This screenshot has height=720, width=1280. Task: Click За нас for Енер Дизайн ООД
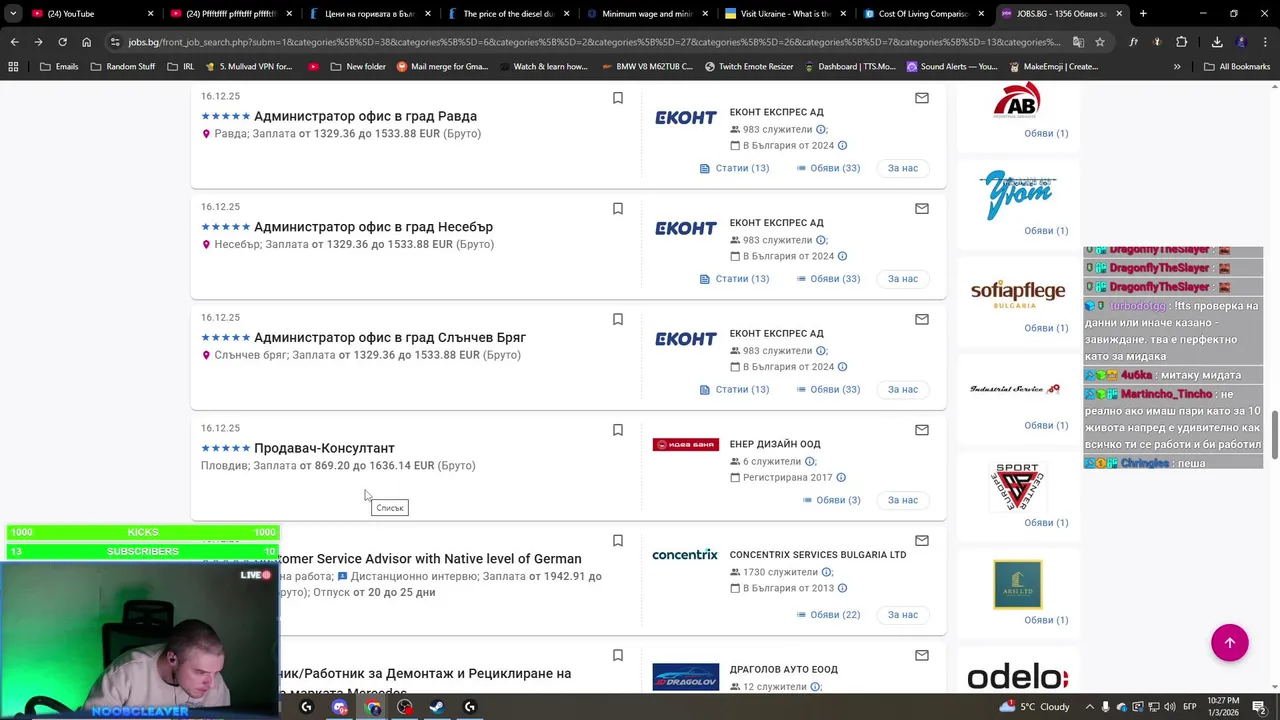point(903,500)
